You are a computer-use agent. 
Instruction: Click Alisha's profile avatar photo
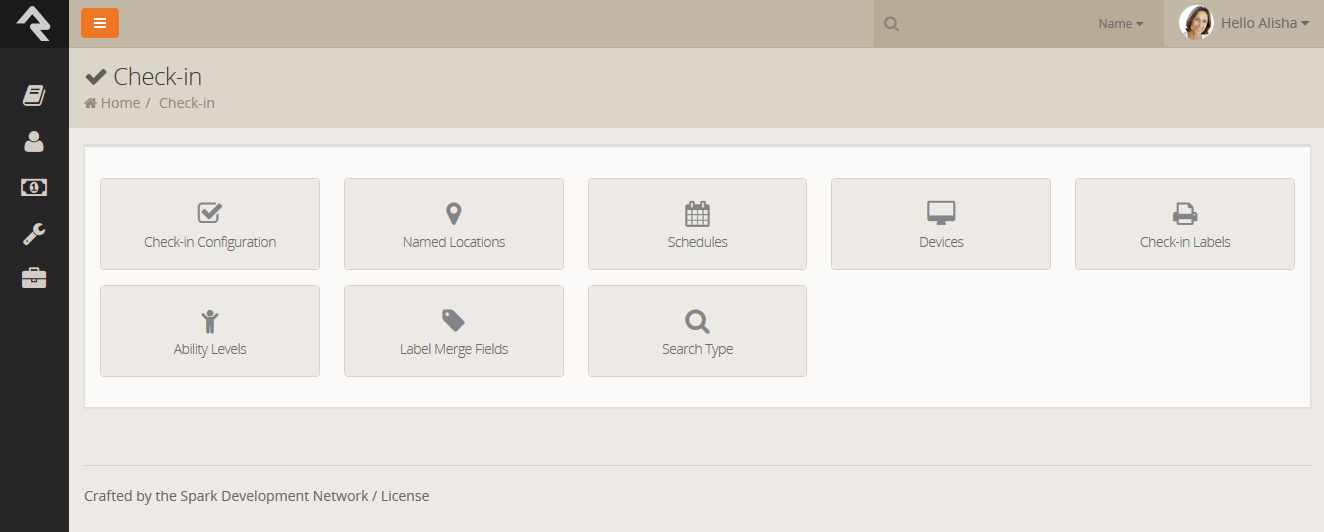pos(1196,23)
